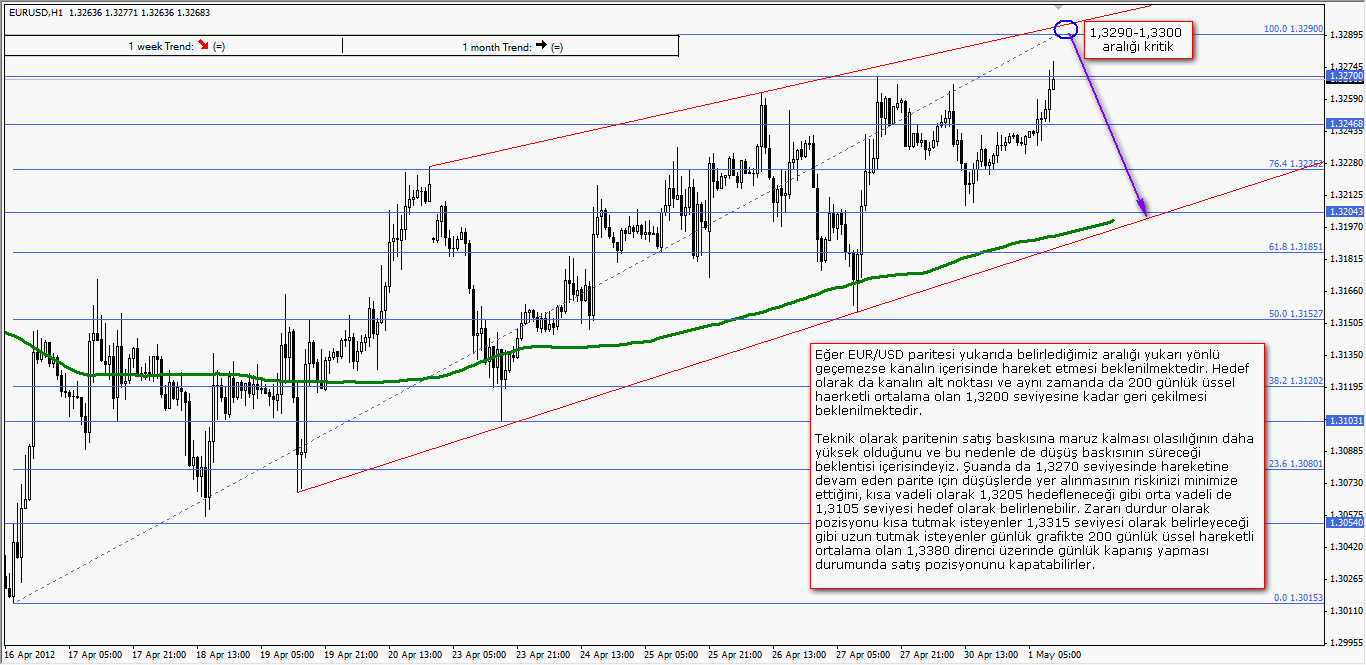The height and width of the screenshot is (665, 1366).
Task: Click the price axis value 1.30730
Action: pos(1346,483)
